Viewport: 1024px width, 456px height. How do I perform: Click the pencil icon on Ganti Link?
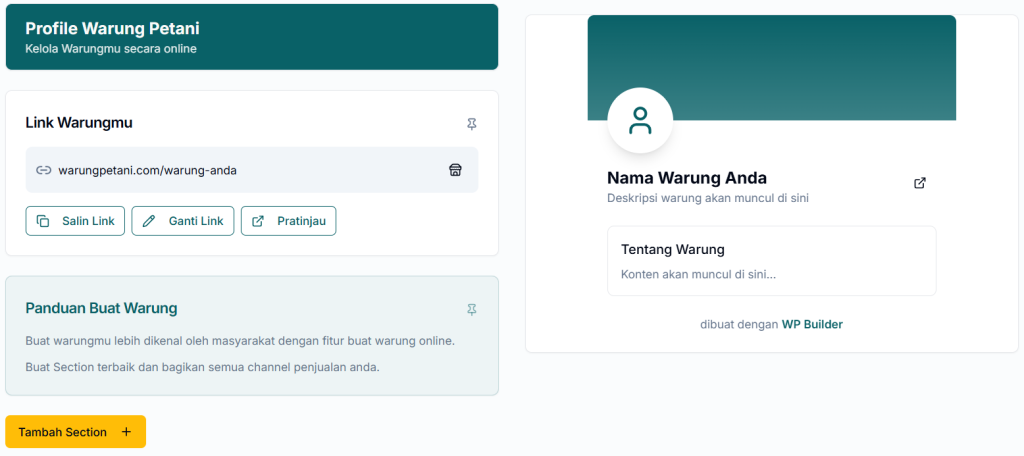click(x=149, y=221)
